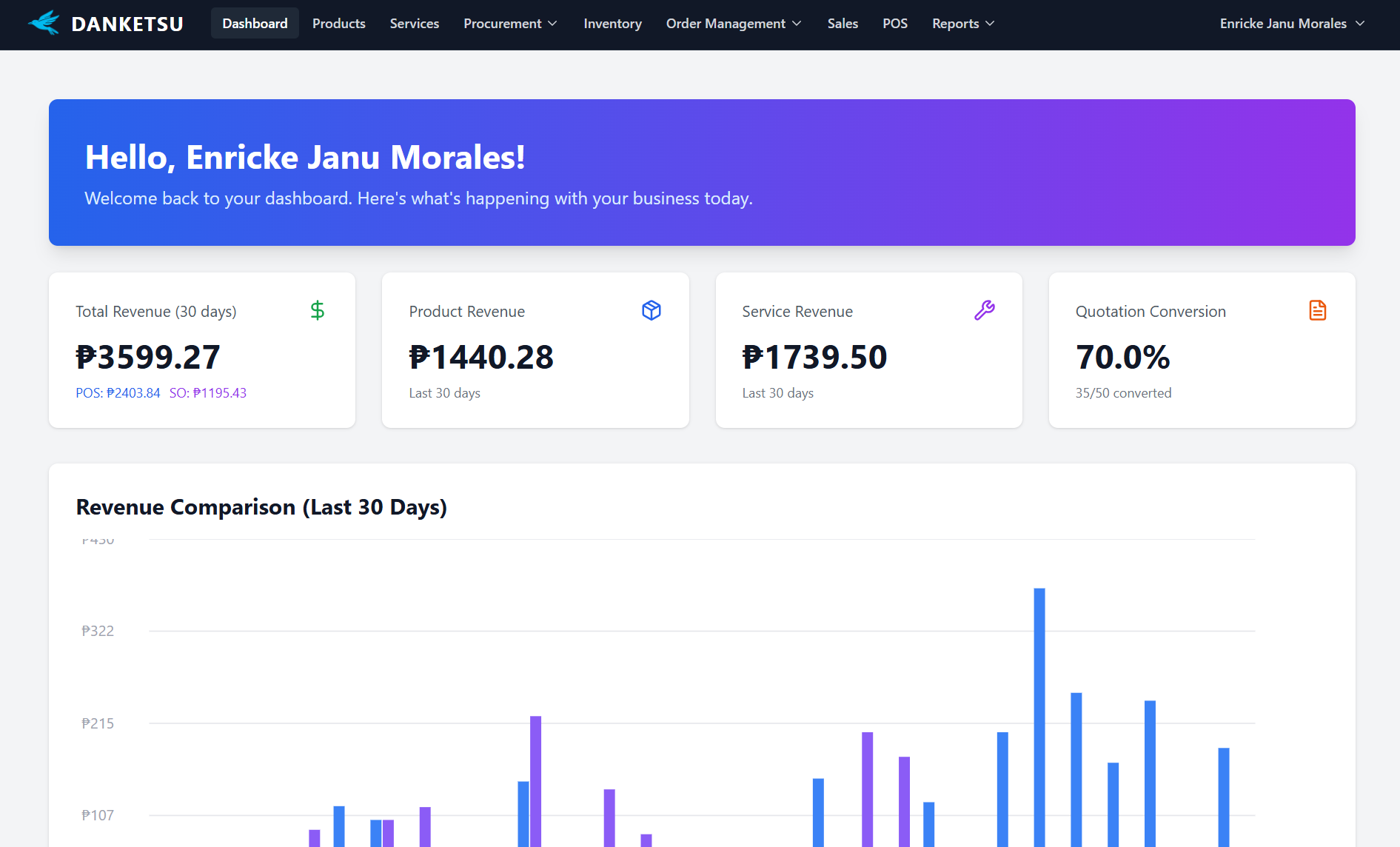This screenshot has width=1400, height=847.
Task: Open the Products page
Action: tap(338, 23)
